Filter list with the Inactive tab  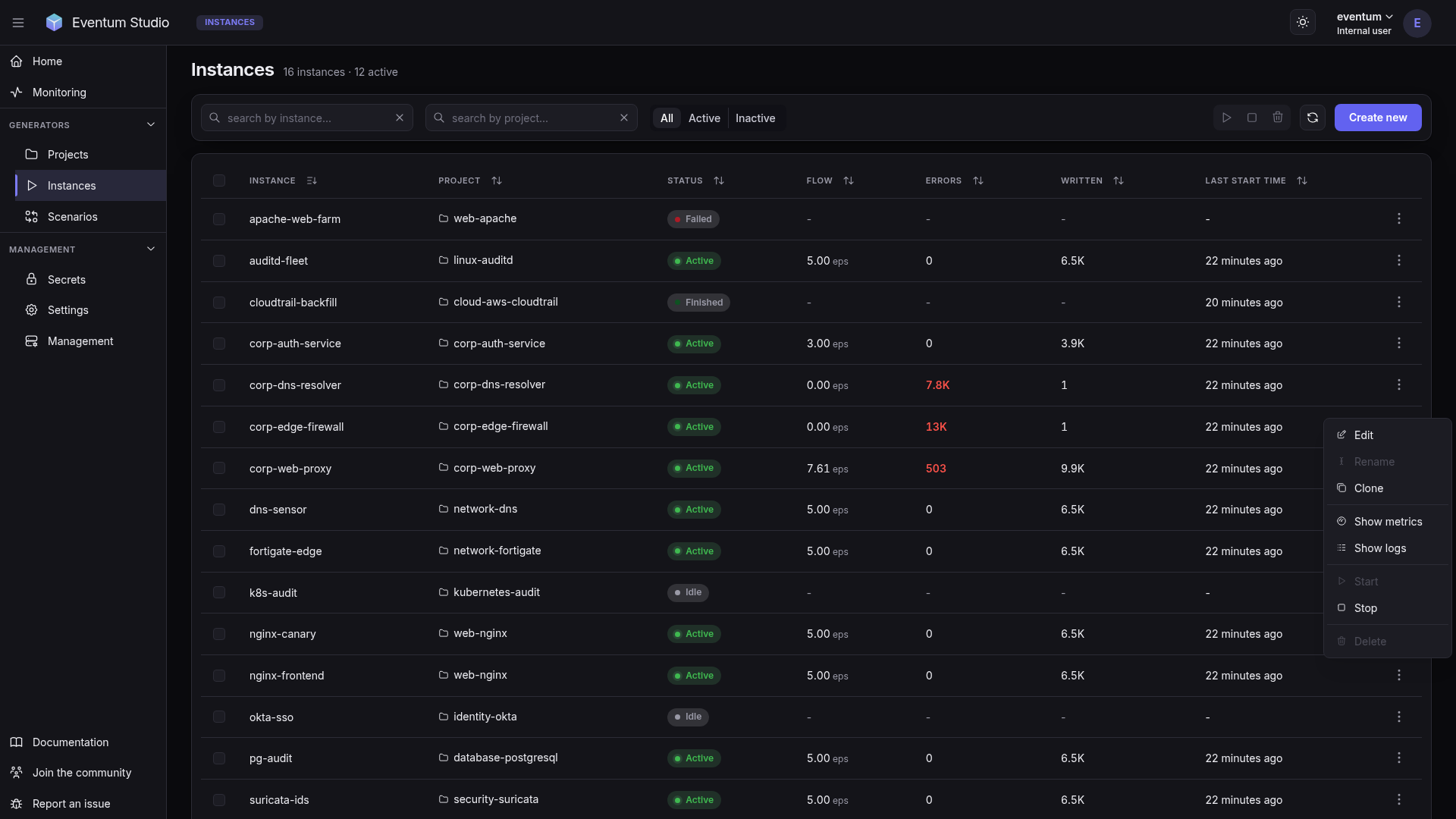[x=755, y=118]
